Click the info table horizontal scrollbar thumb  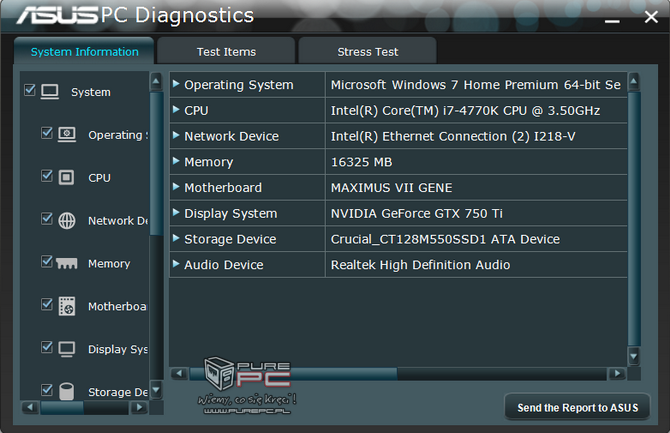click(293, 374)
